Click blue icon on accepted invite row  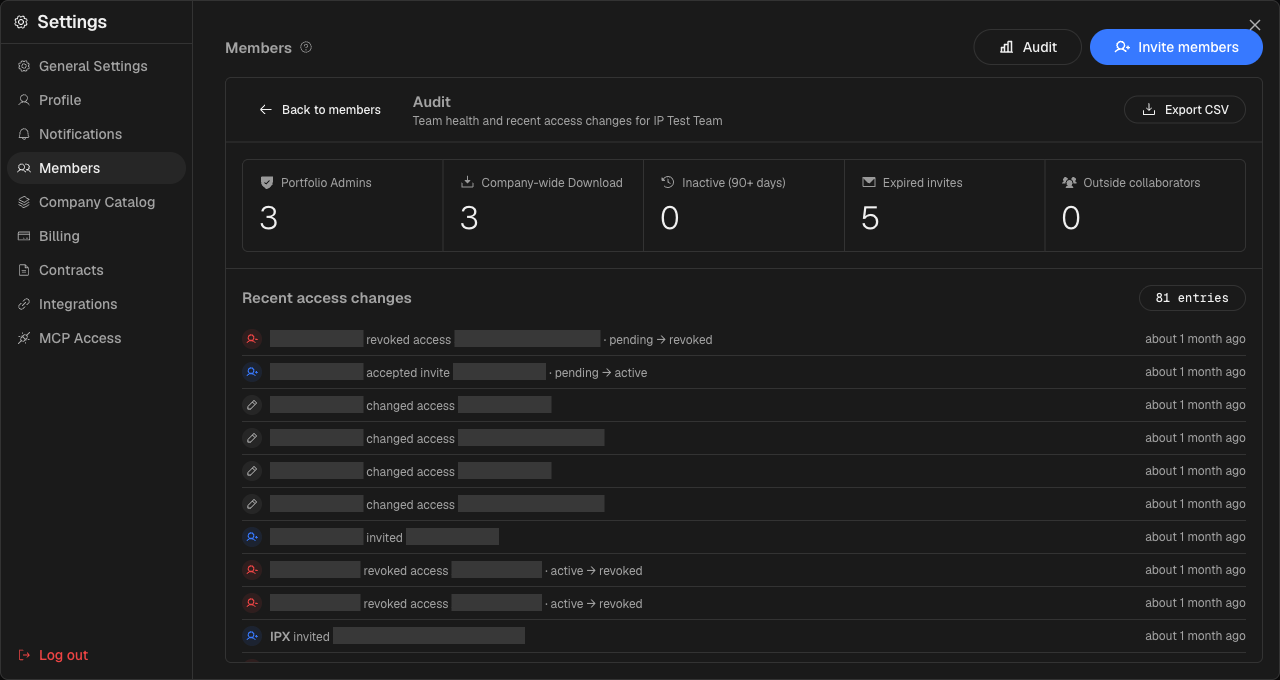[252, 372]
